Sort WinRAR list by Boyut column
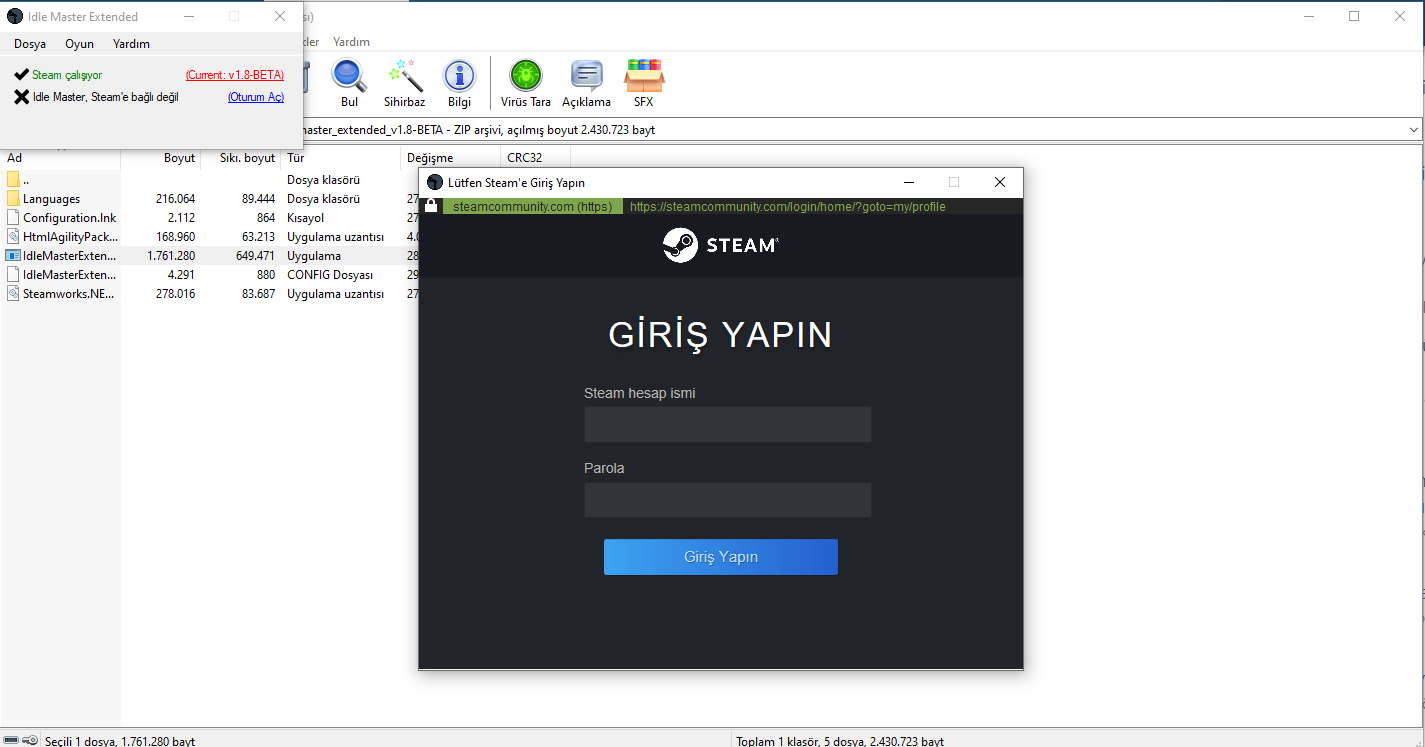The image size is (1425, 747). coord(161,158)
